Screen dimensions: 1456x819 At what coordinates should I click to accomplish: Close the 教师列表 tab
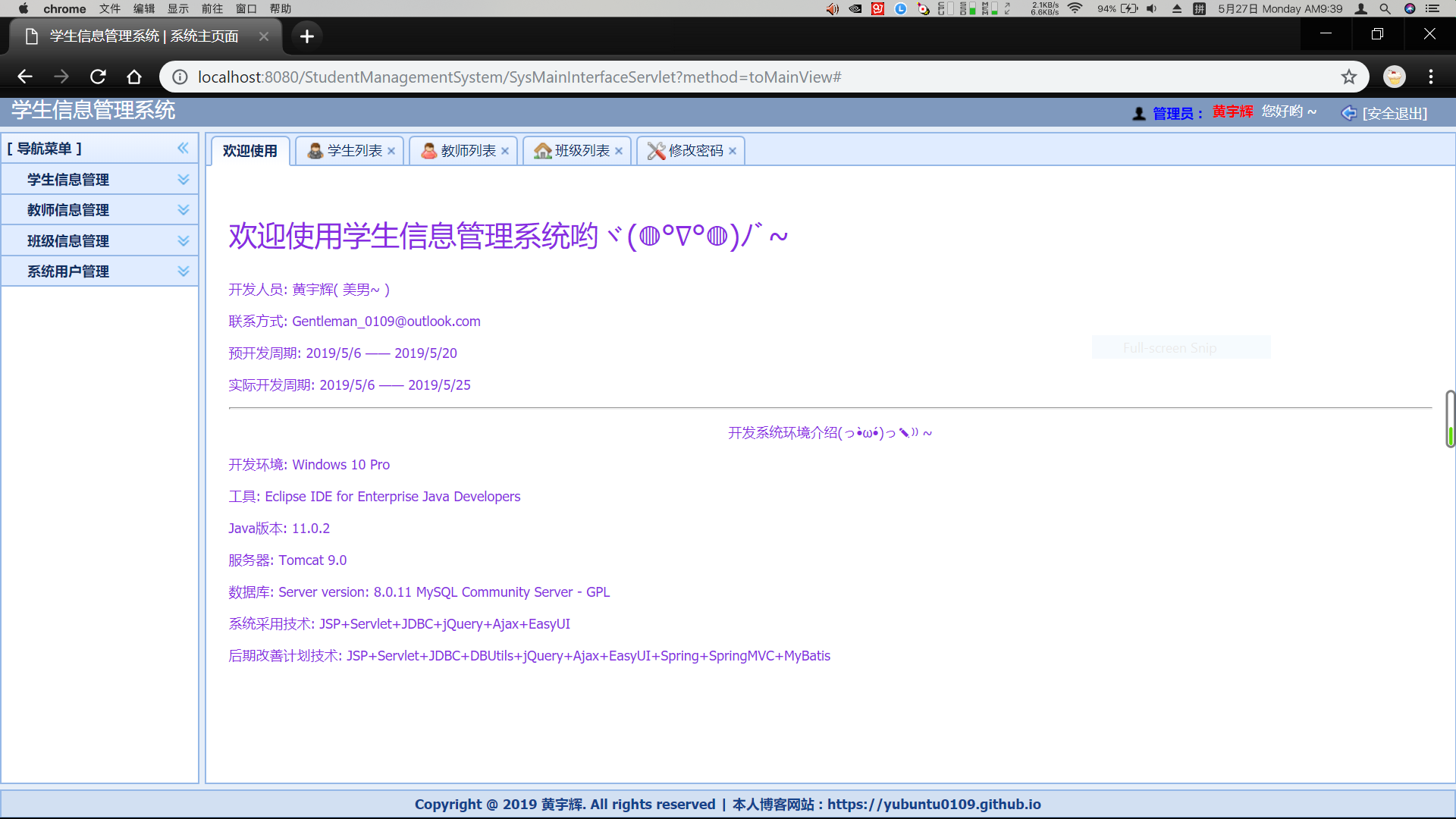(x=505, y=151)
